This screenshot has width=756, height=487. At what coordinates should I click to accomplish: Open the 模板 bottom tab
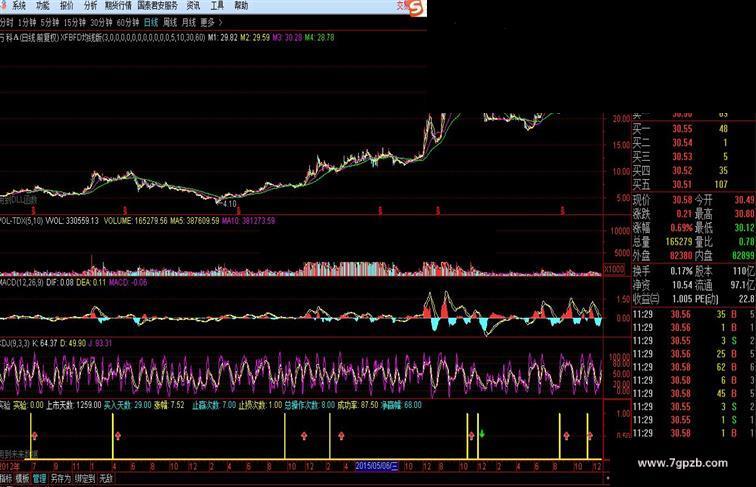pyautogui.click(x=22, y=478)
